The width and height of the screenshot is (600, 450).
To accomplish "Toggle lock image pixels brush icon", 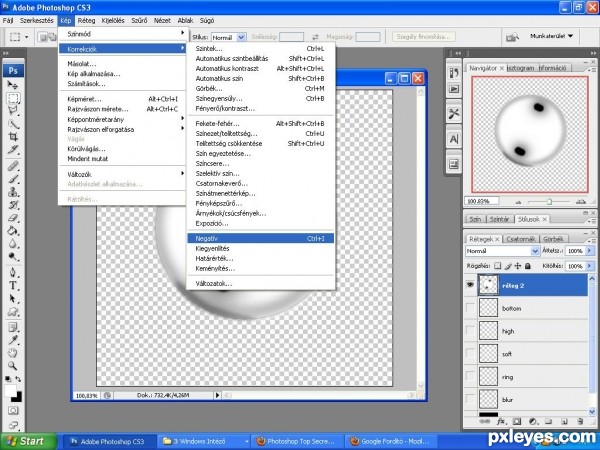I will [x=508, y=266].
